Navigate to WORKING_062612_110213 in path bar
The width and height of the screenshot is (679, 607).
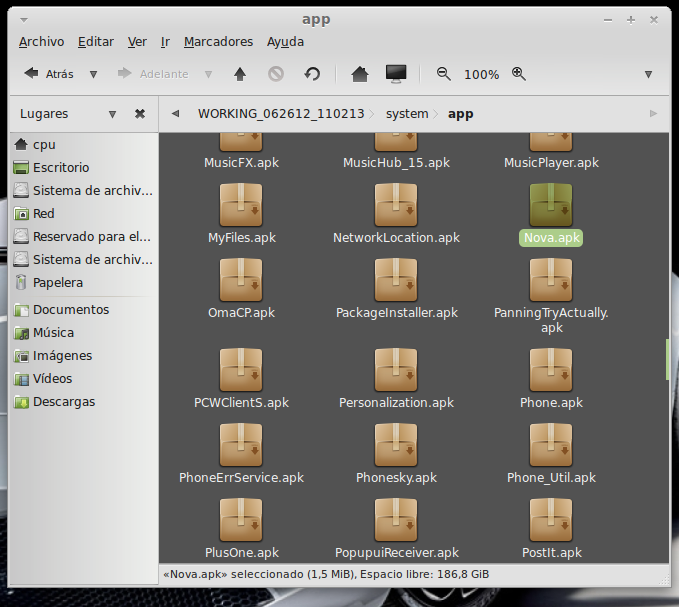[281, 114]
